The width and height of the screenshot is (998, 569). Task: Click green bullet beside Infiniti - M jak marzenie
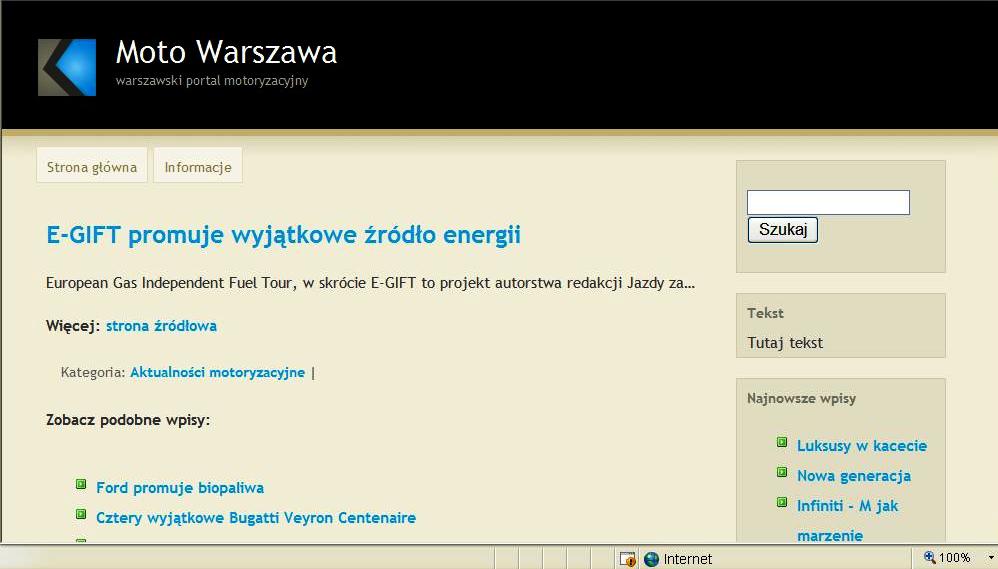tap(782, 503)
